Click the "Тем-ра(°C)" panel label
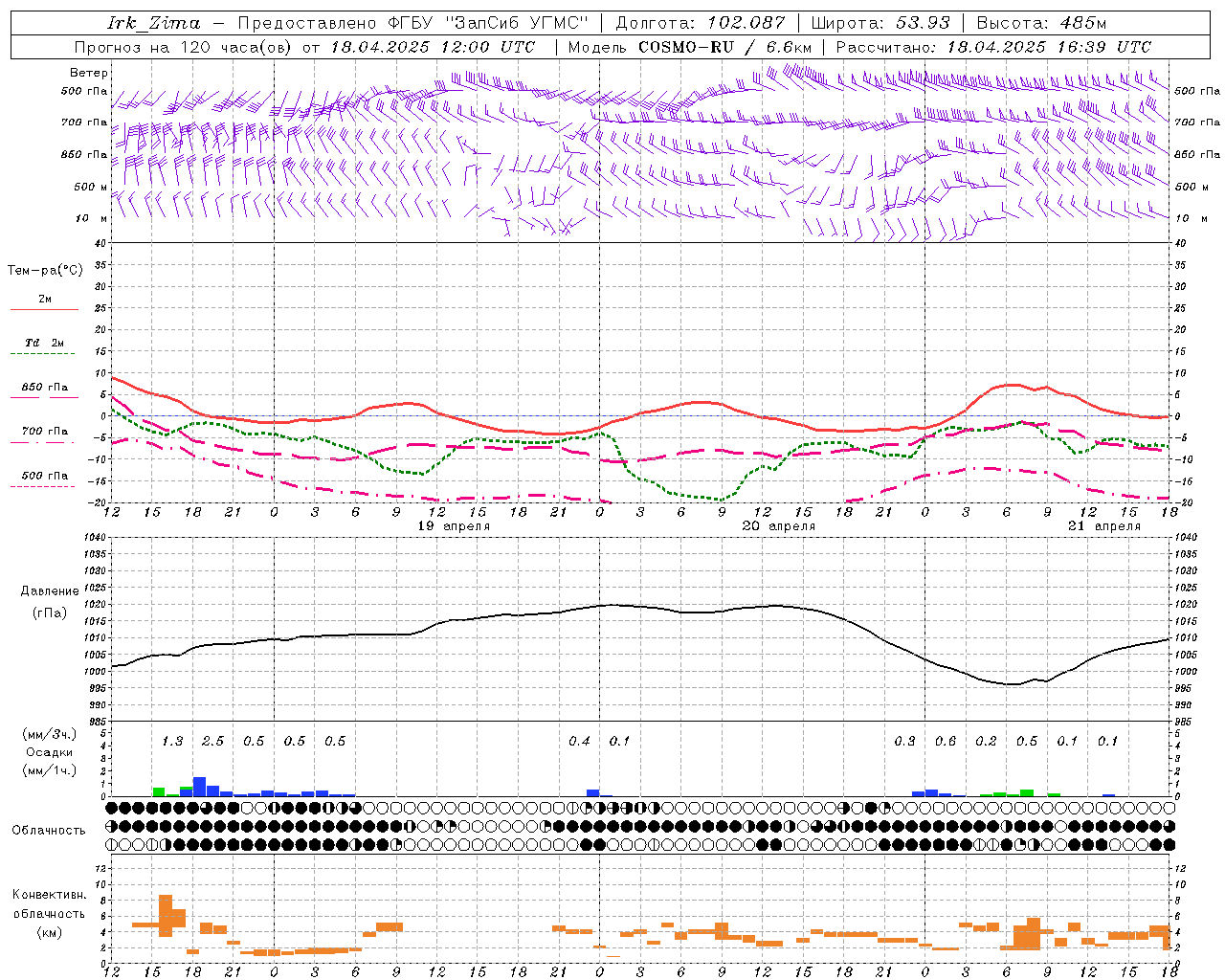 tap(45, 271)
